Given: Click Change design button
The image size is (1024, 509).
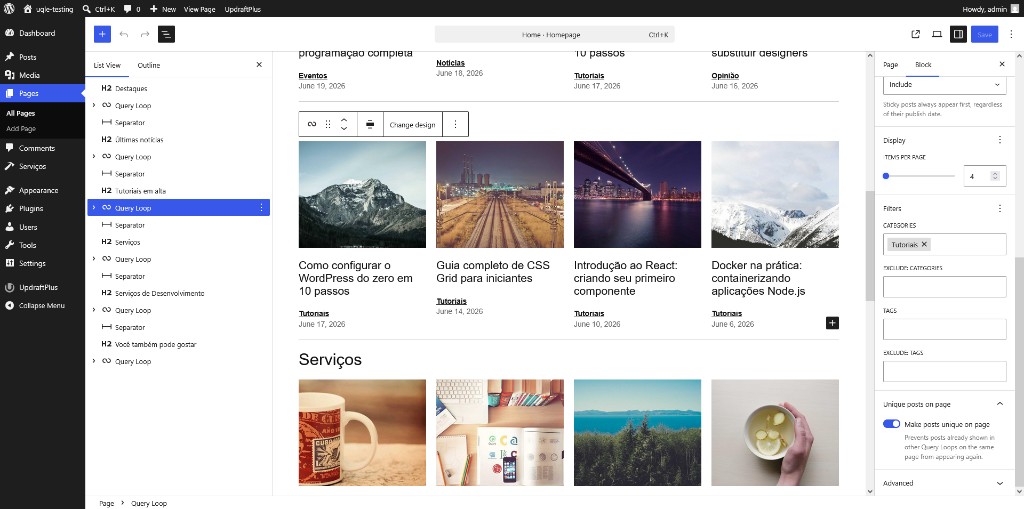Looking at the screenshot, I should (413, 124).
